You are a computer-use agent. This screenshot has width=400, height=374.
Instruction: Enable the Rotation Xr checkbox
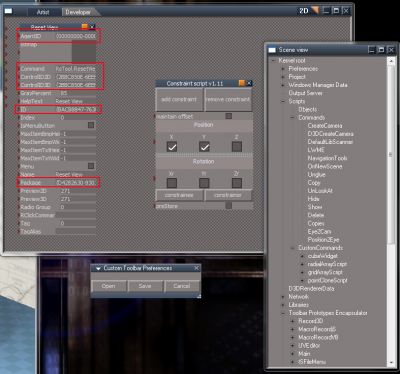[x=172, y=183]
